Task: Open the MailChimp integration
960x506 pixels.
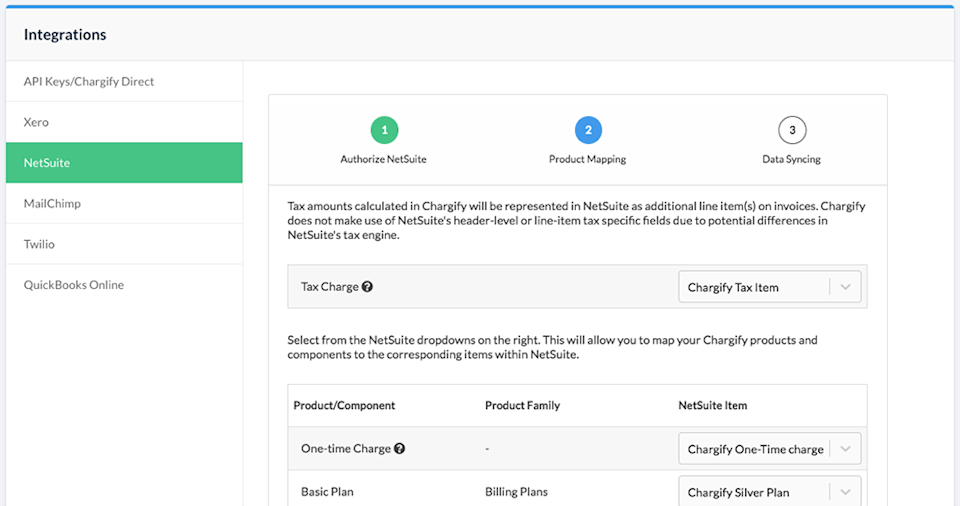Action: coord(124,203)
